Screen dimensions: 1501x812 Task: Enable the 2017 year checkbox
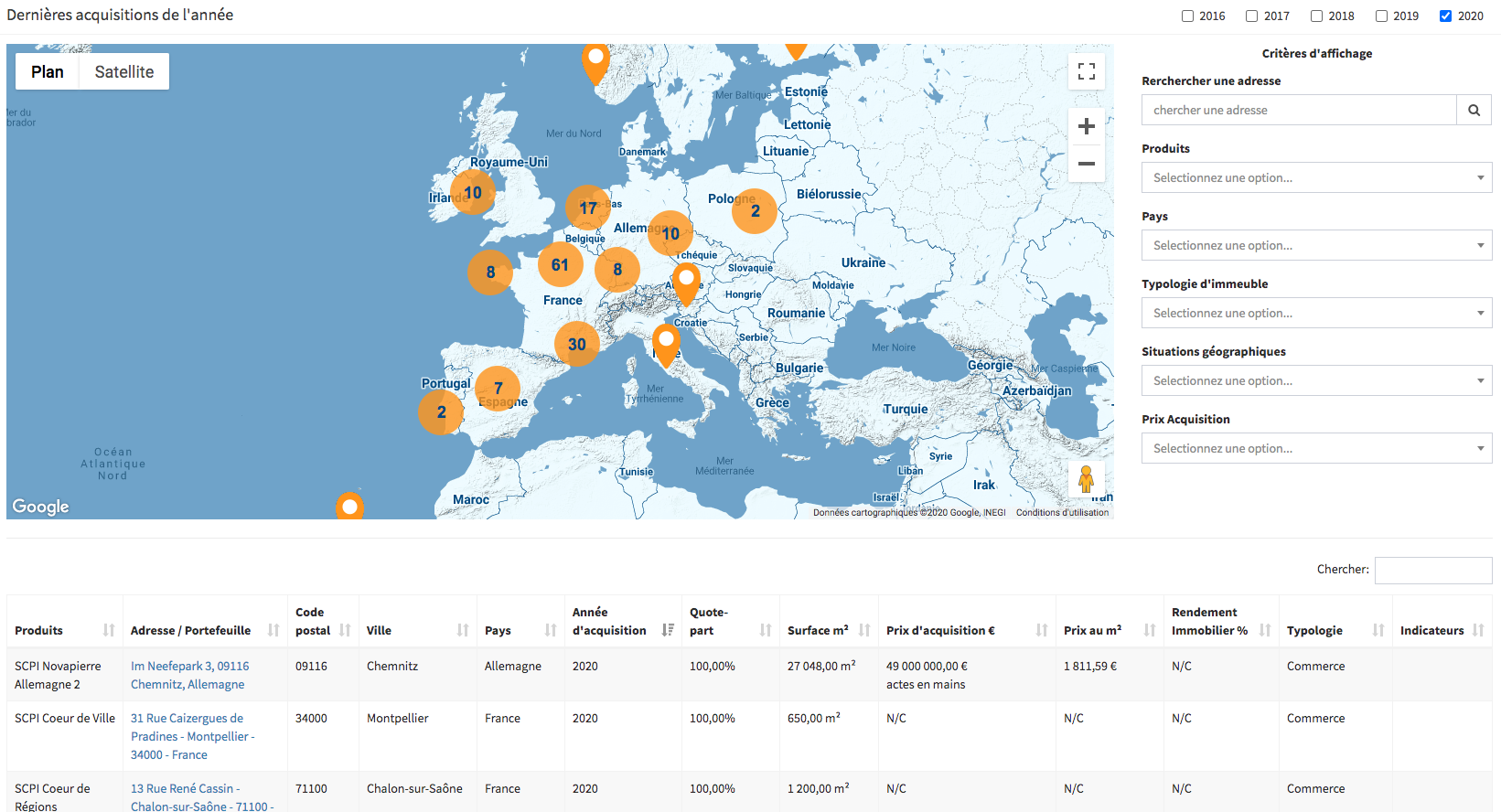(x=1251, y=16)
